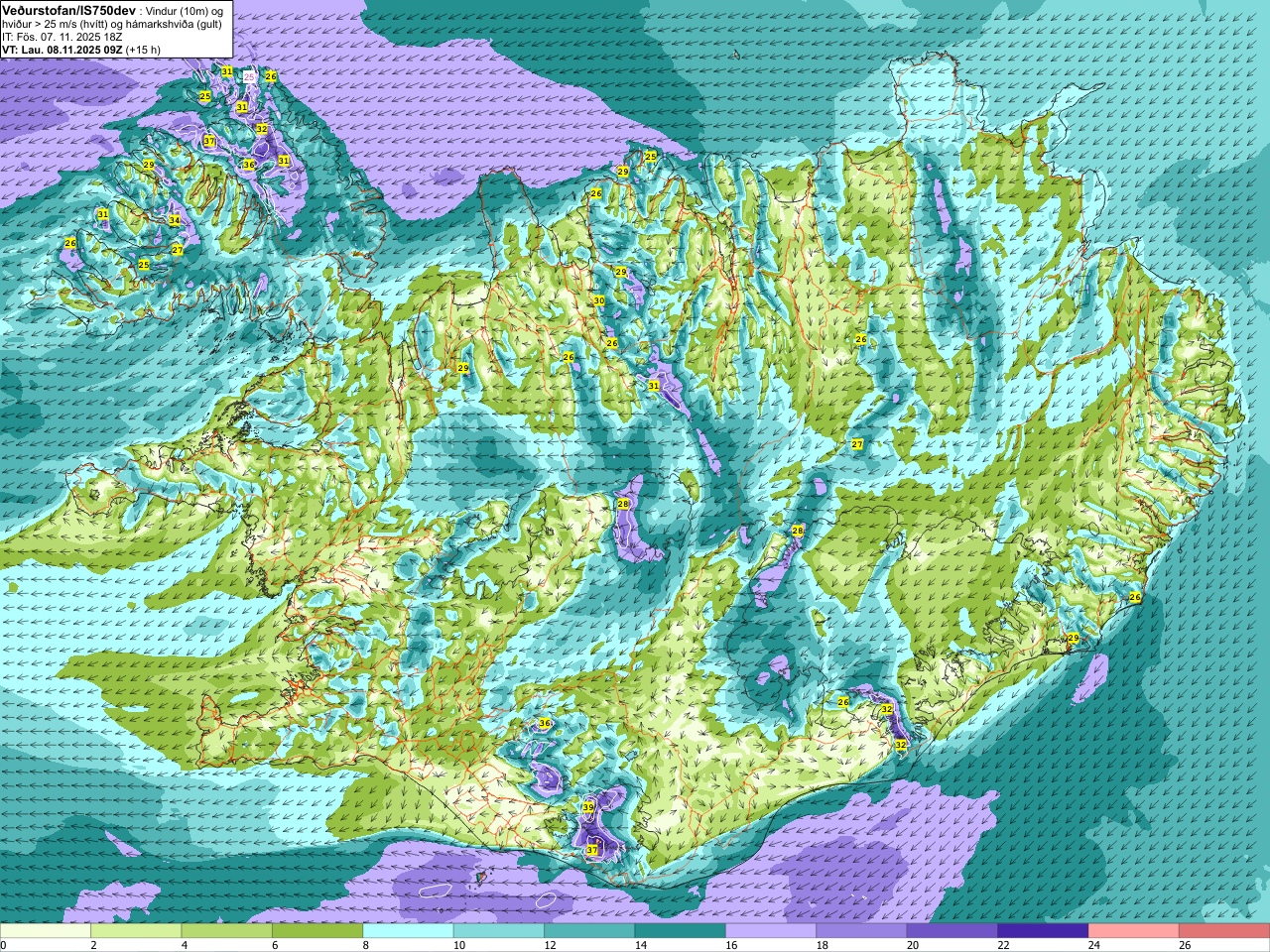Click the legend scale number '12'

pos(551,945)
